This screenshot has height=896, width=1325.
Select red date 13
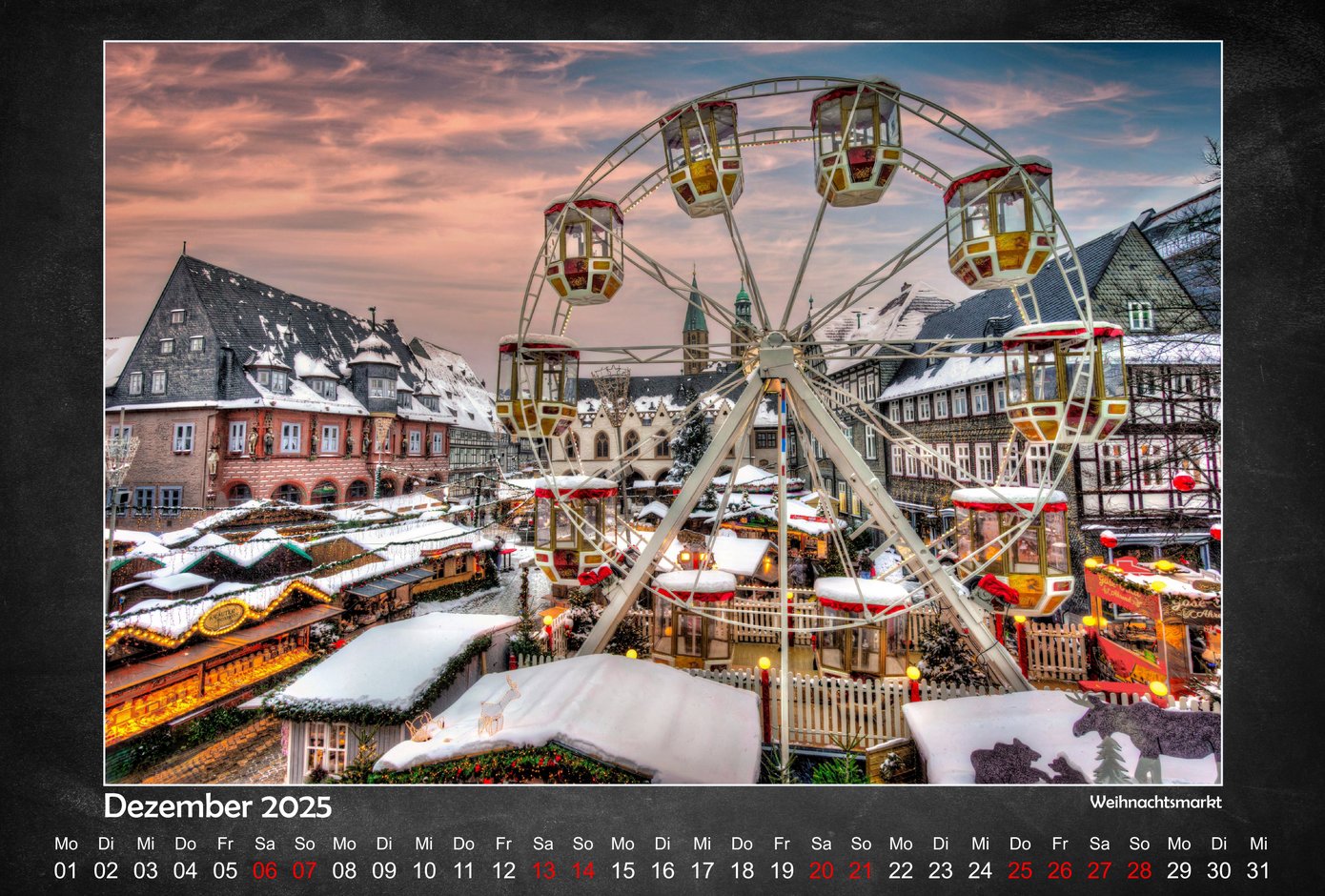[543, 870]
